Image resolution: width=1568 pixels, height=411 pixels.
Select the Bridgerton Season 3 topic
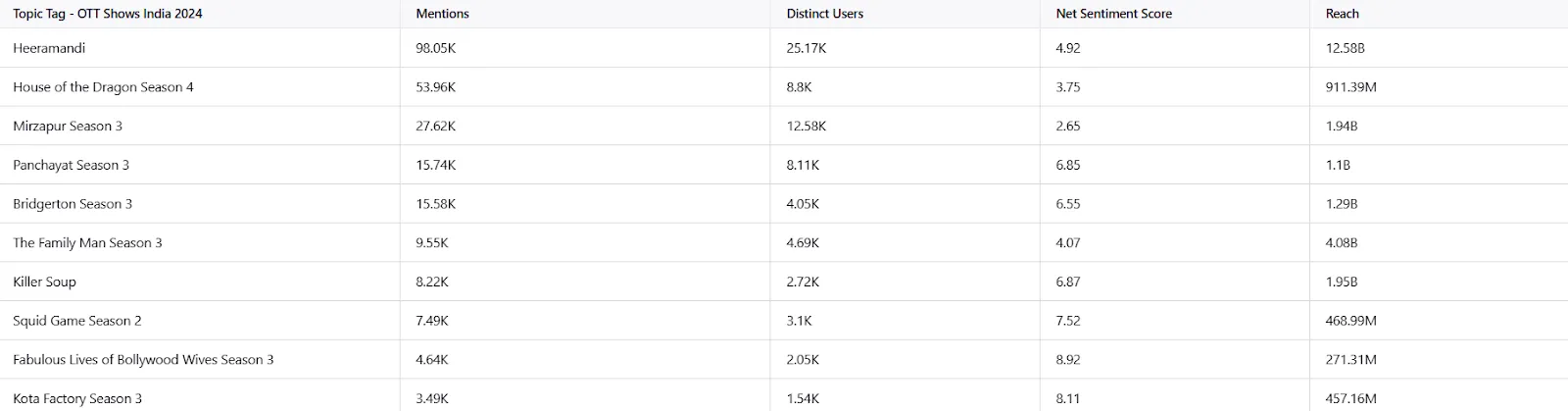[x=73, y=204]
